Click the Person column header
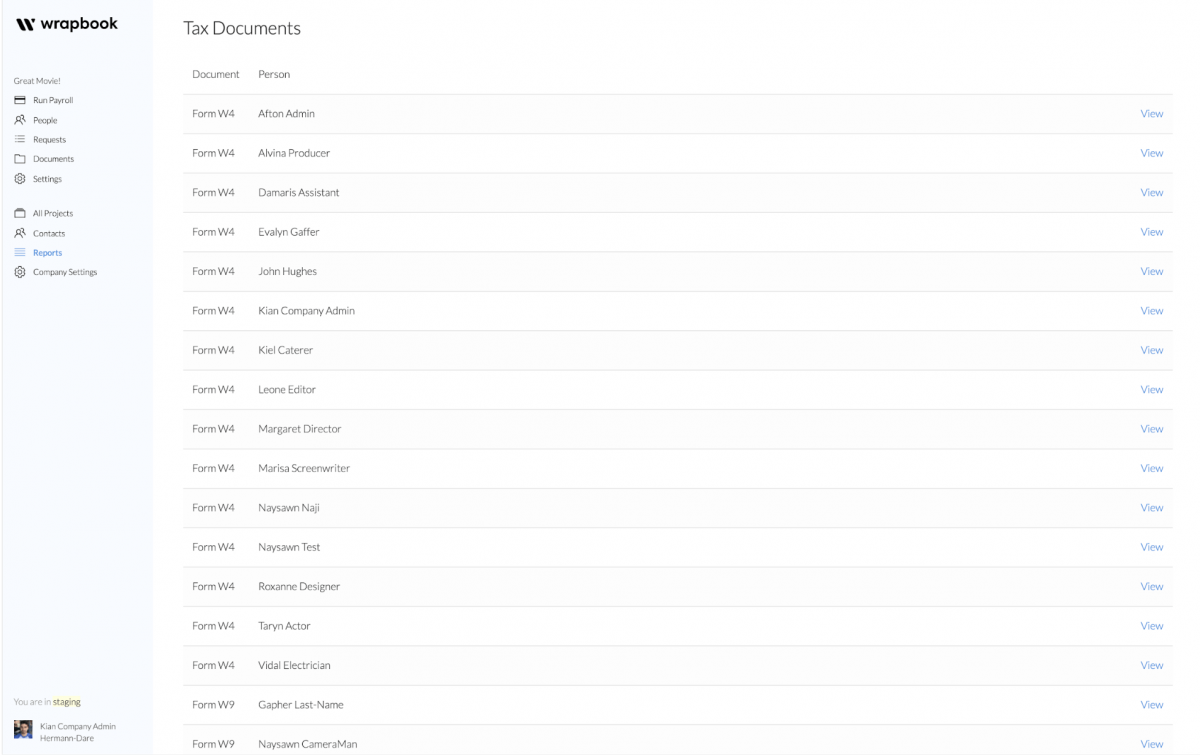This screenshot has height=755, width=1200. pos(274,74)
